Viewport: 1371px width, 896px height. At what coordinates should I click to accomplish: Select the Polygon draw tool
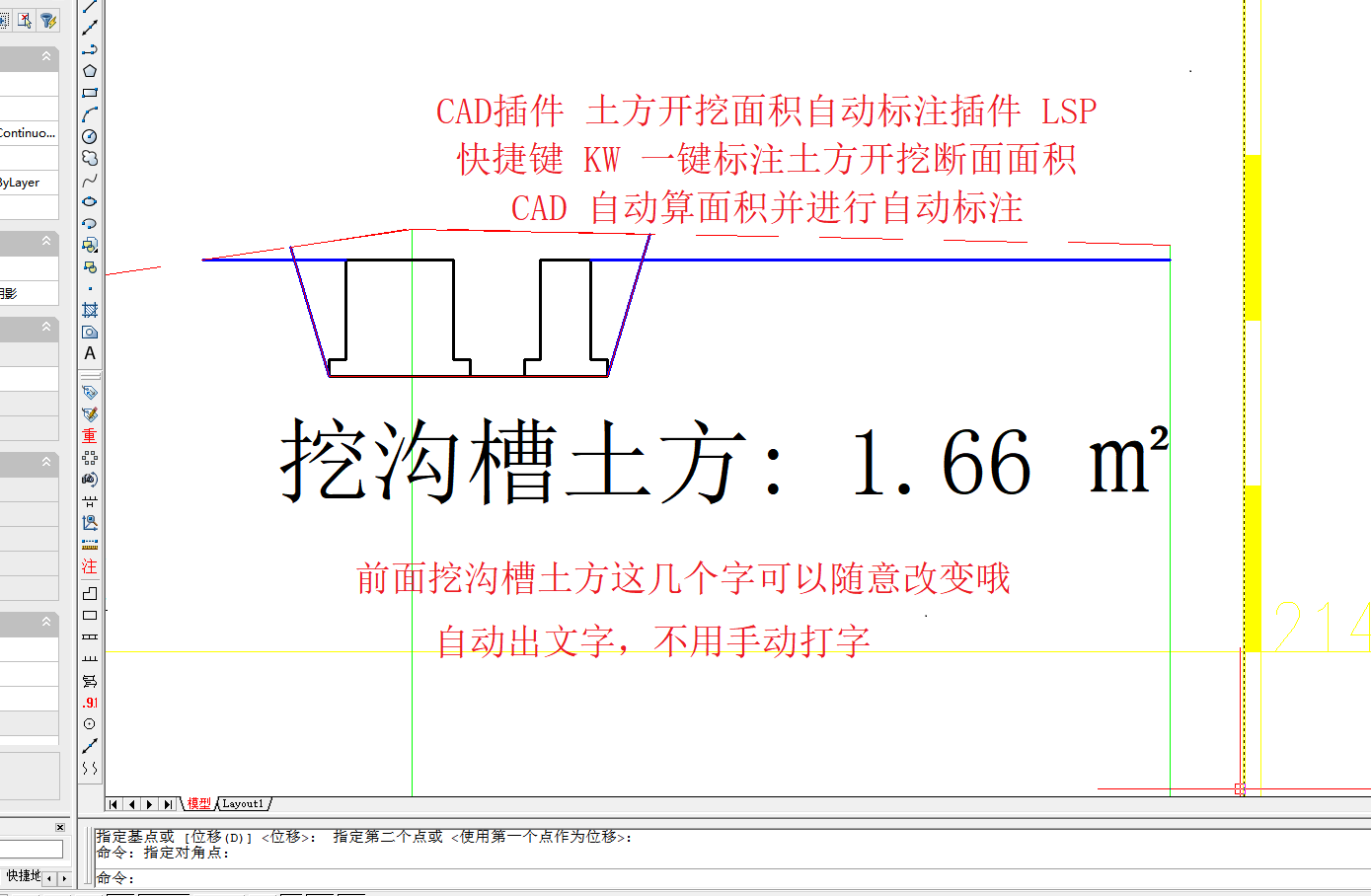coord(90,71)
